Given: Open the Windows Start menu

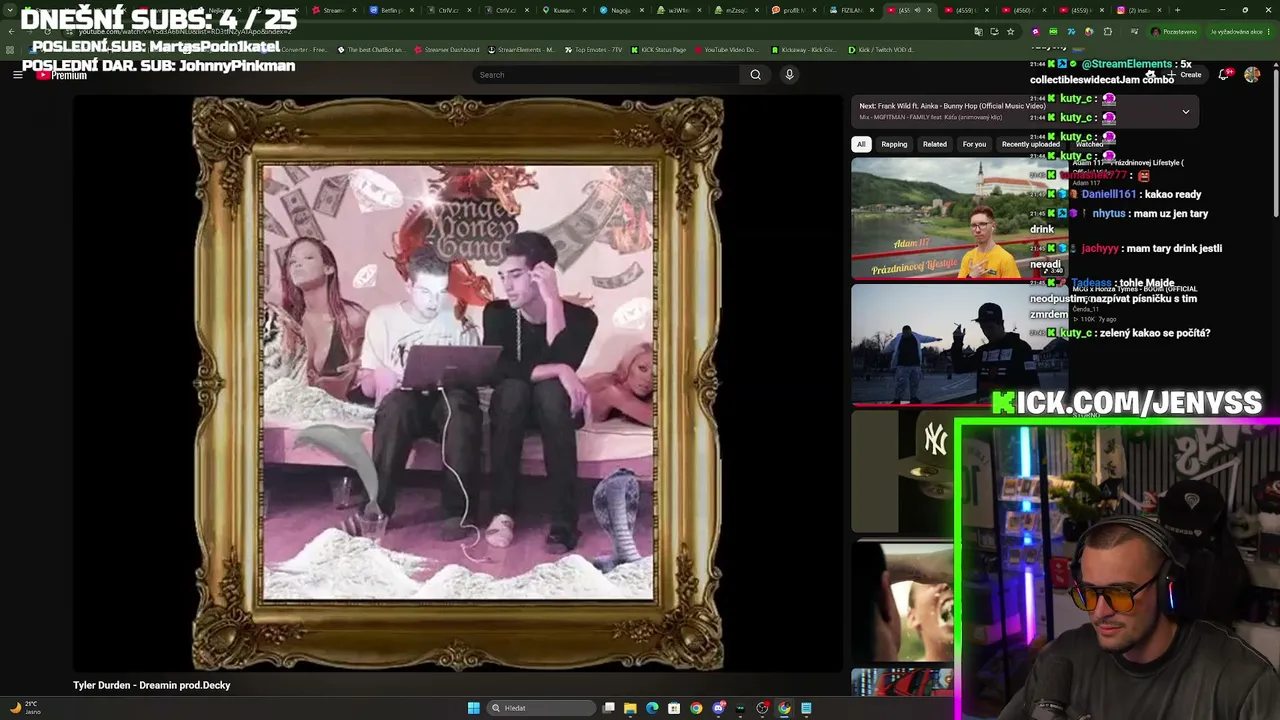Looking at the screenshot, I should tap(473, 708).
